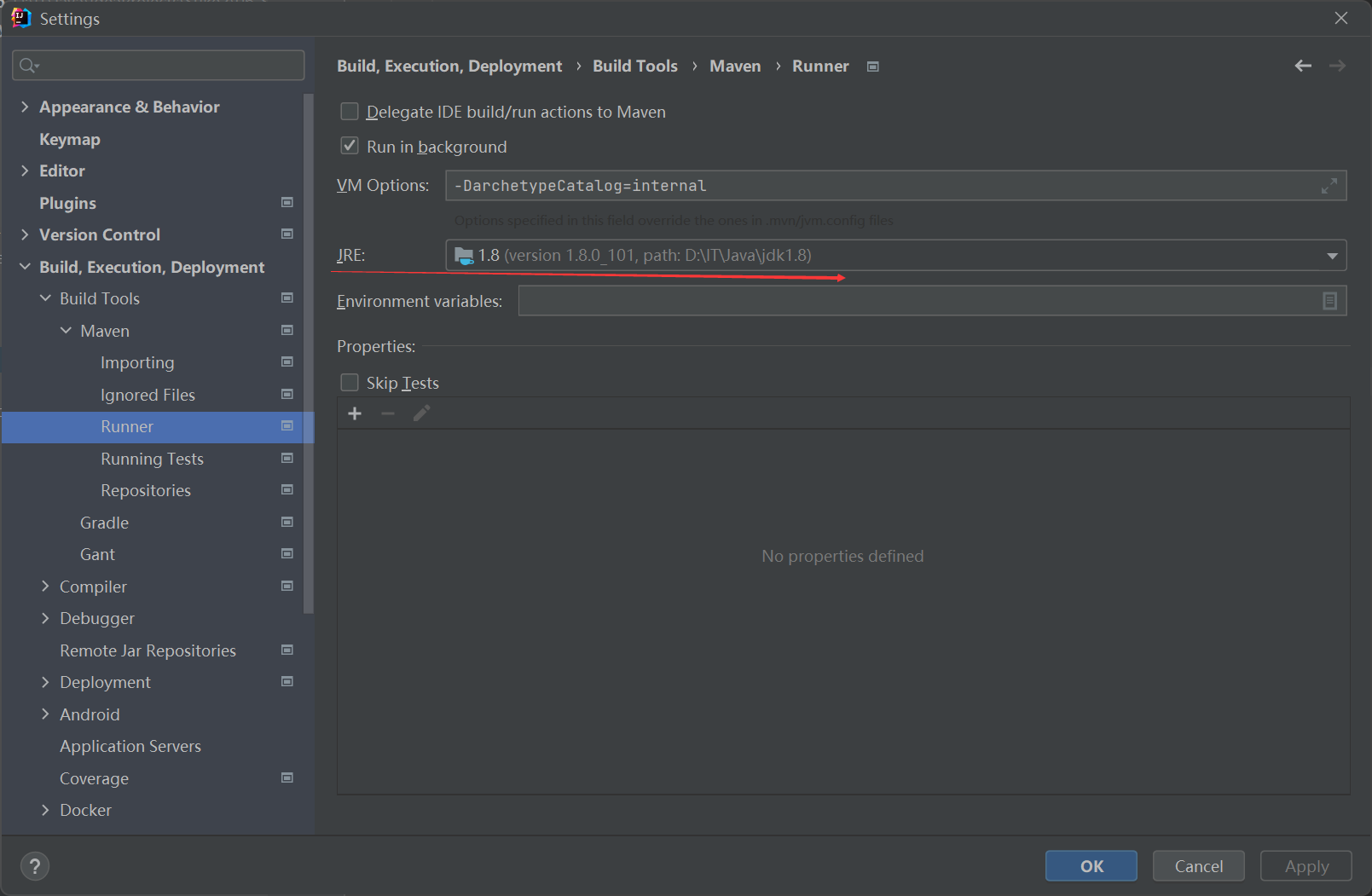This screenshot has width=1372, height=896.
Task: Click the search magnifier icon in settings
Action: coord(28,66)
